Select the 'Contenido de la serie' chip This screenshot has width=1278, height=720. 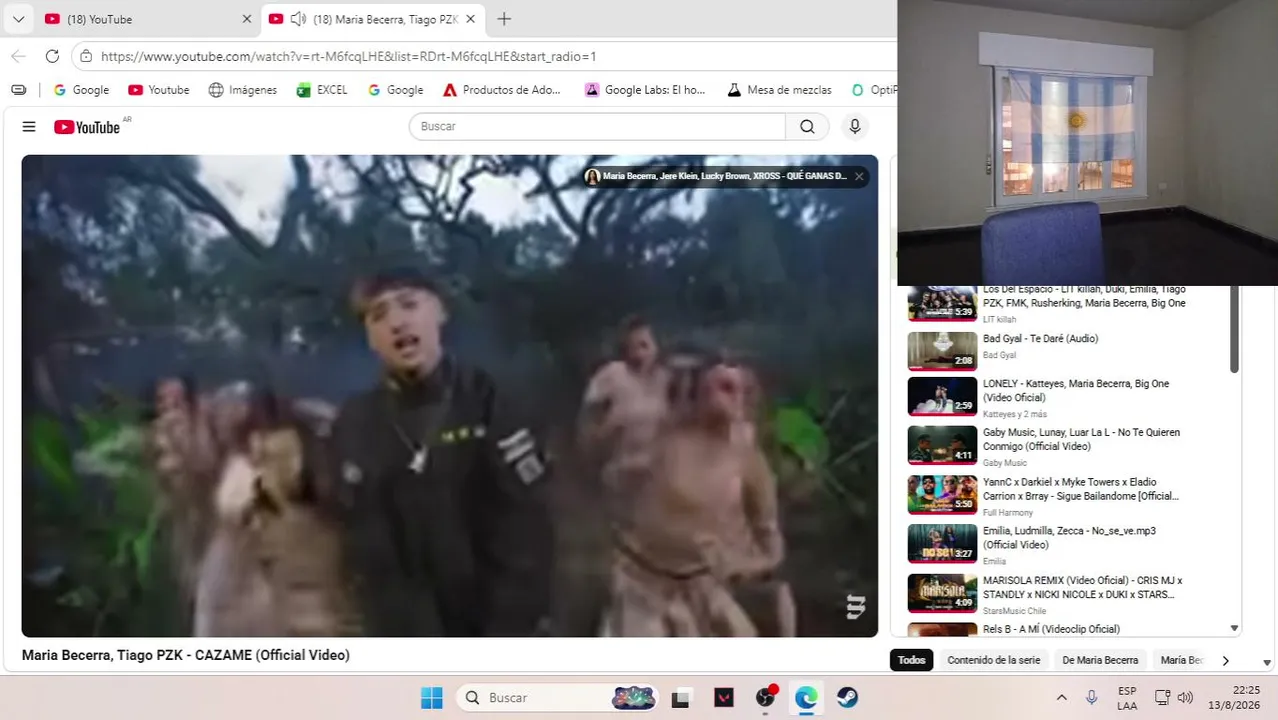click(x=993, y=660)
